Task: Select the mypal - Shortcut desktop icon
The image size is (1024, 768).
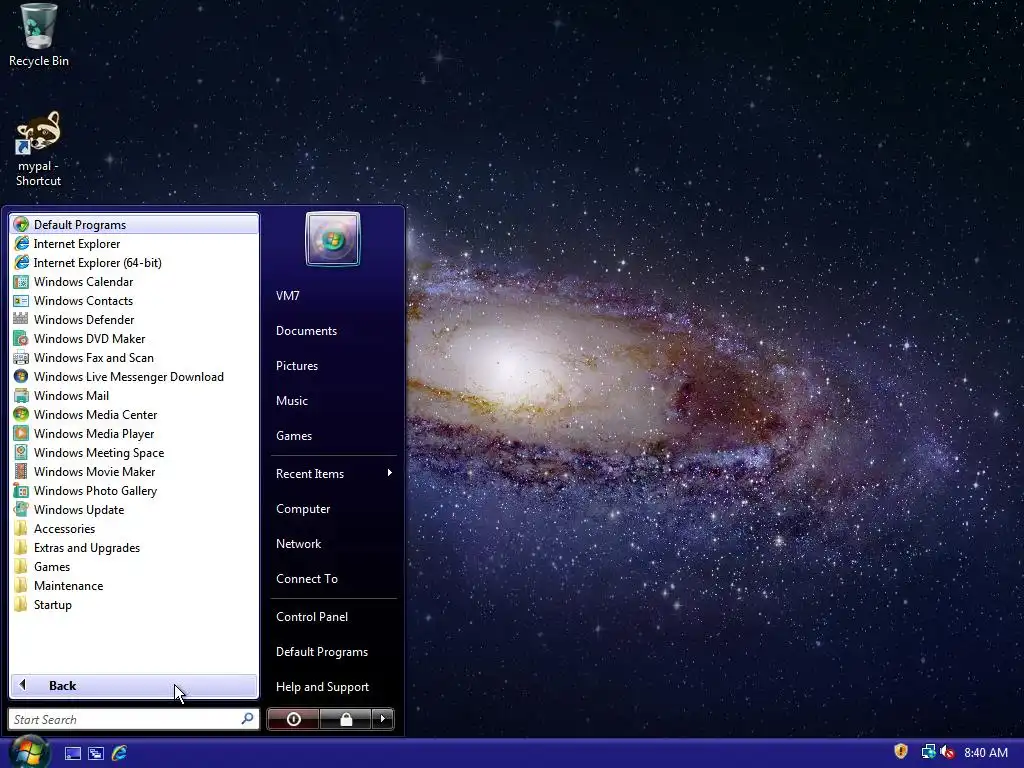Action: tap(39, 150)
